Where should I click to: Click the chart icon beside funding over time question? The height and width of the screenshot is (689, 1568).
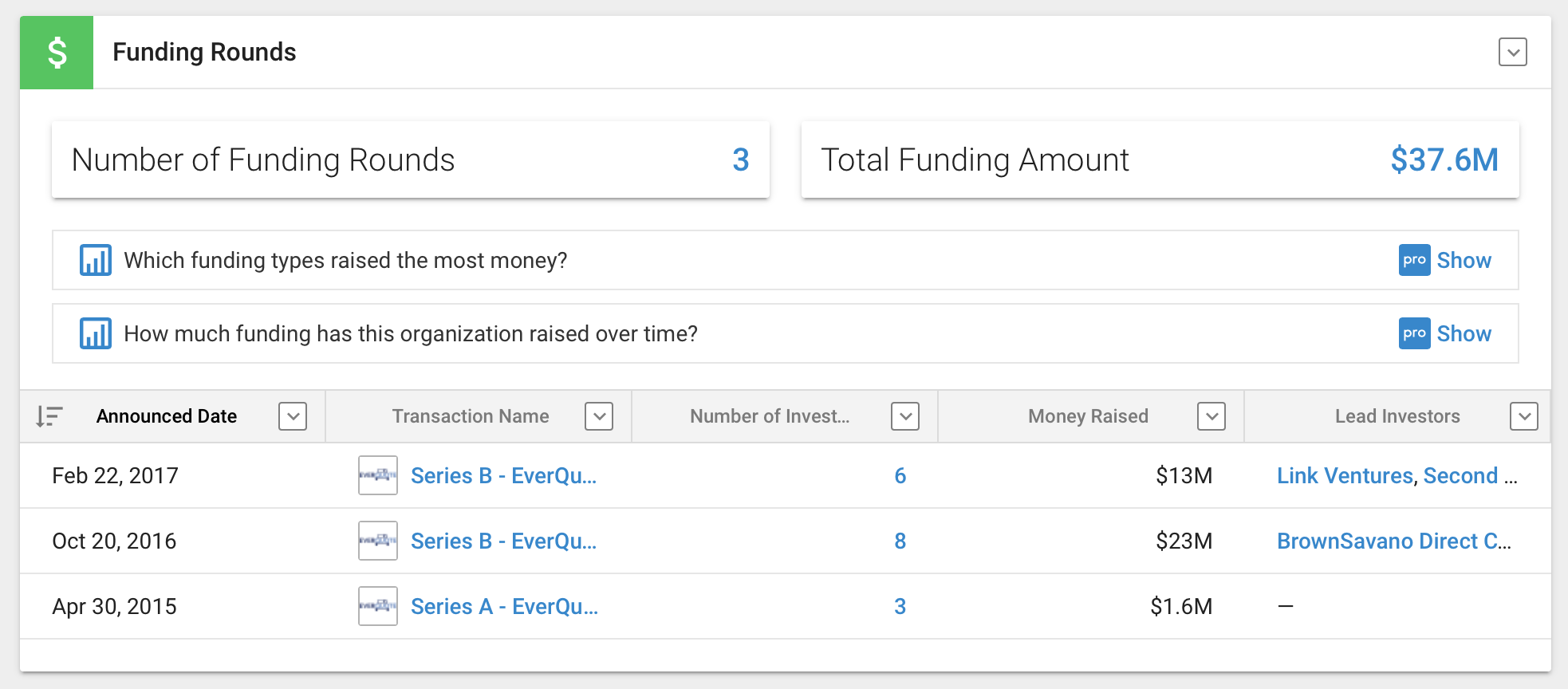pos(96,333)
